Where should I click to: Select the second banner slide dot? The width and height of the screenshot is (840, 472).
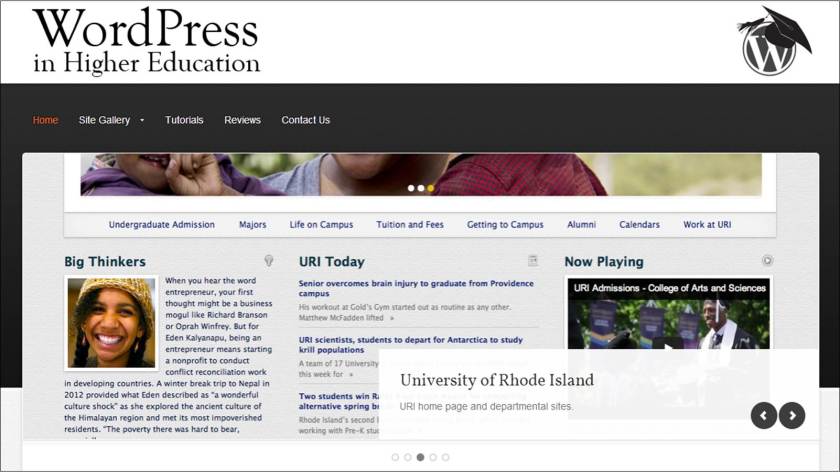pos(421,188)
